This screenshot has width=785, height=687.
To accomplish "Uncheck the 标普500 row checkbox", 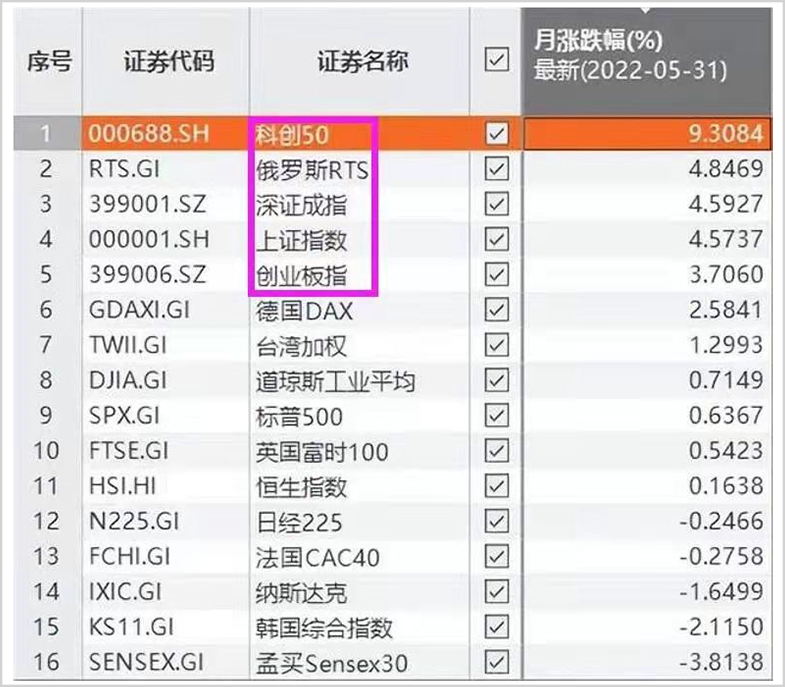I will tap(497, 415).
